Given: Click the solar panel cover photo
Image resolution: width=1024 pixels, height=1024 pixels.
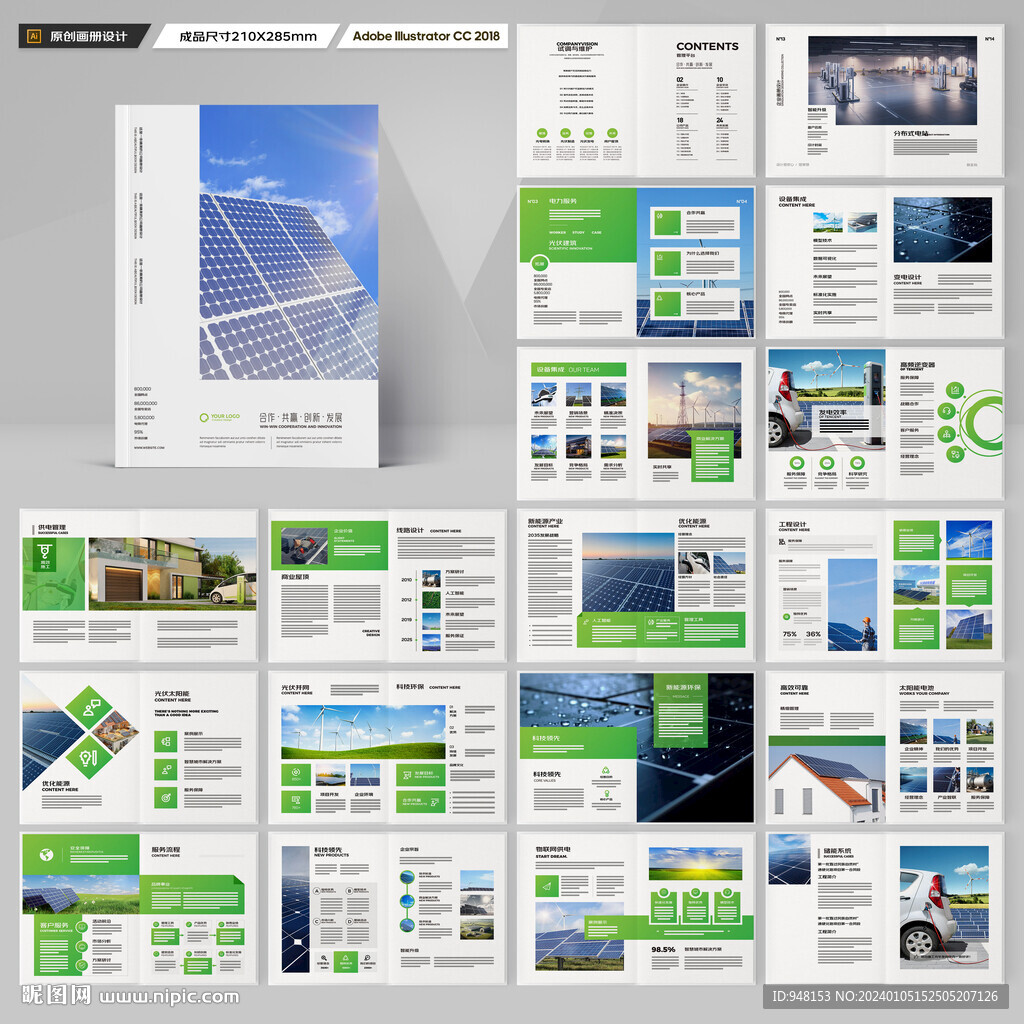Looking at the screenshot, I should (289, 242).
